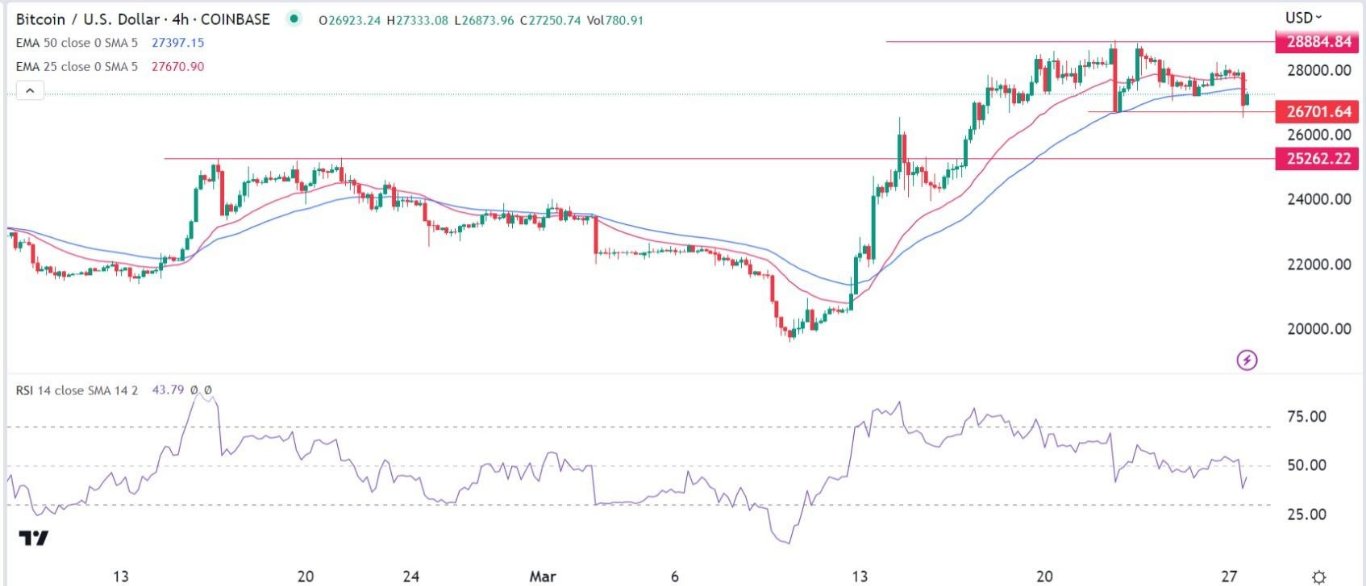This screenshot has width=1366, height=586.
Task: Open the USD currency dropdown
Action: tap(1304, 17)
